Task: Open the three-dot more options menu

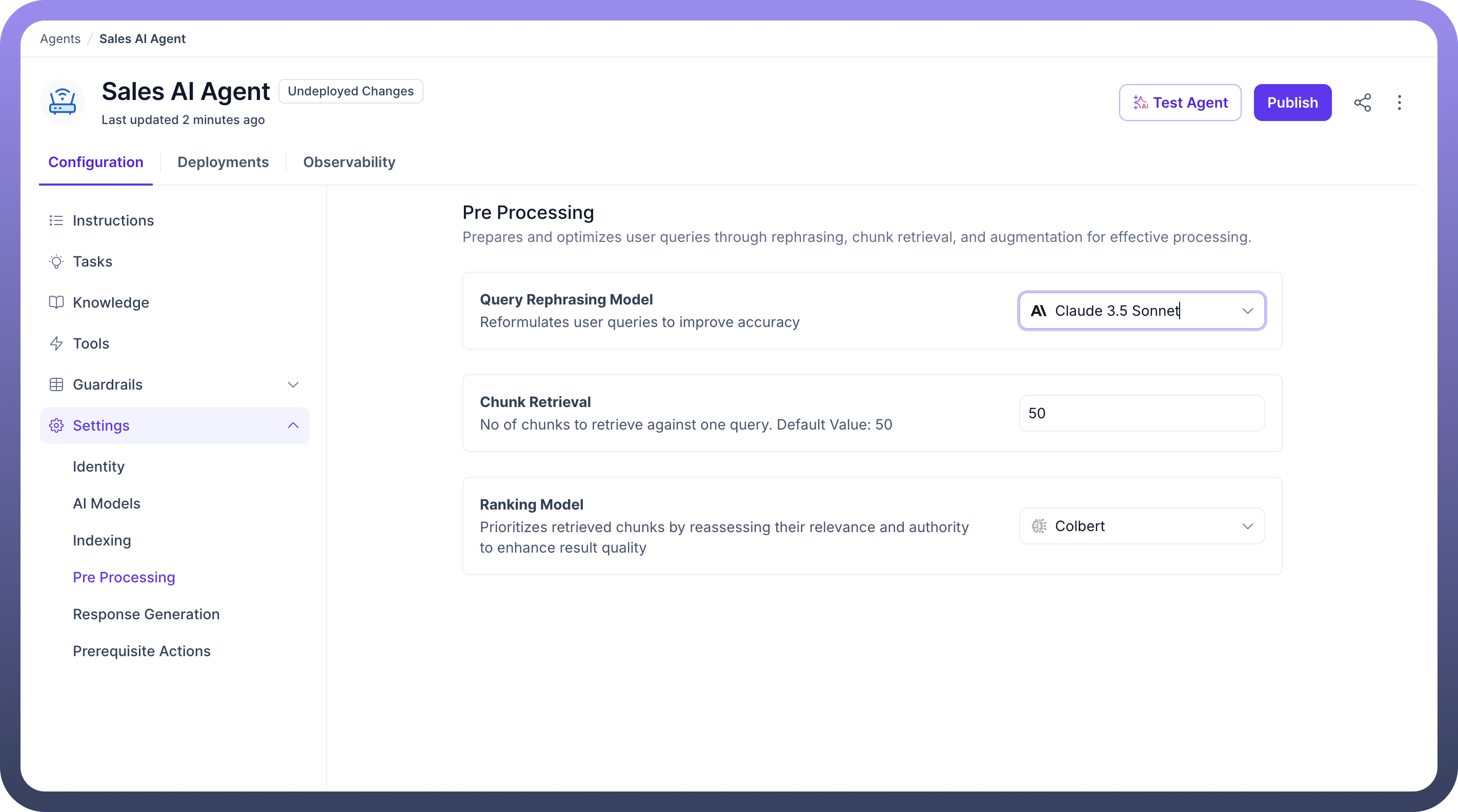Action: click(1399, 103)
